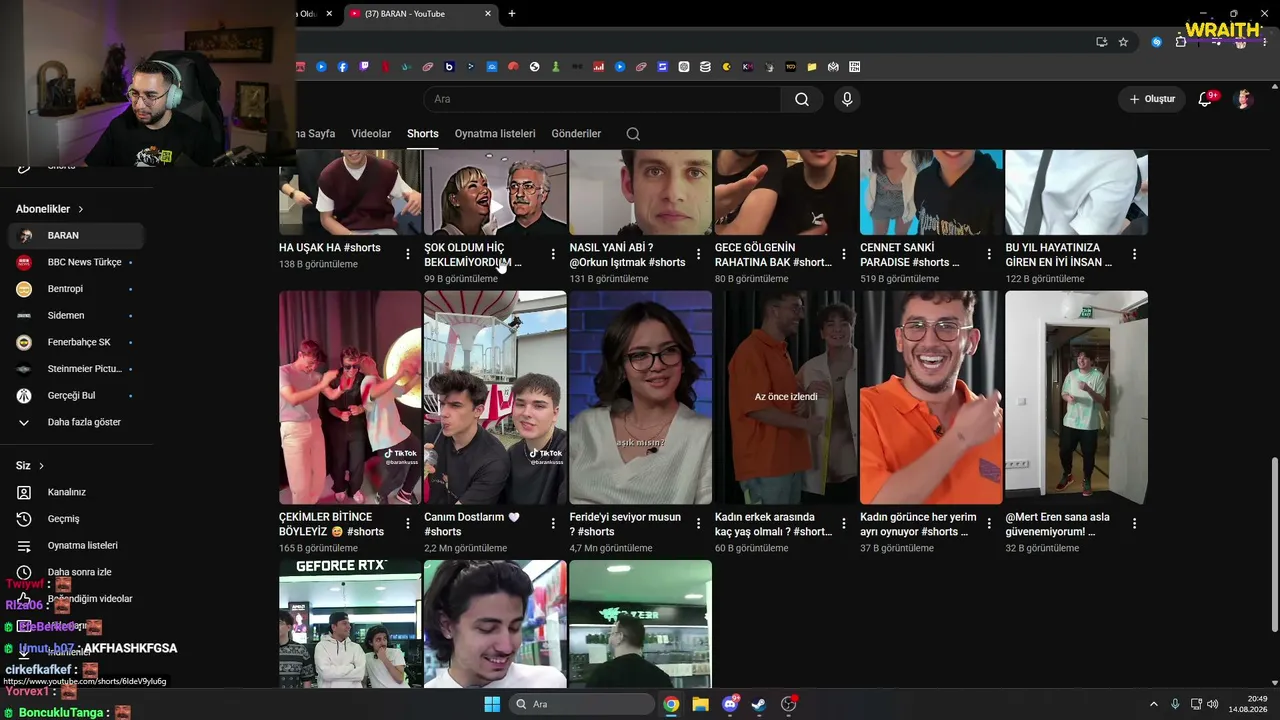Expand 'Daha fazla göster' subscriptions list

coord(76,422)
